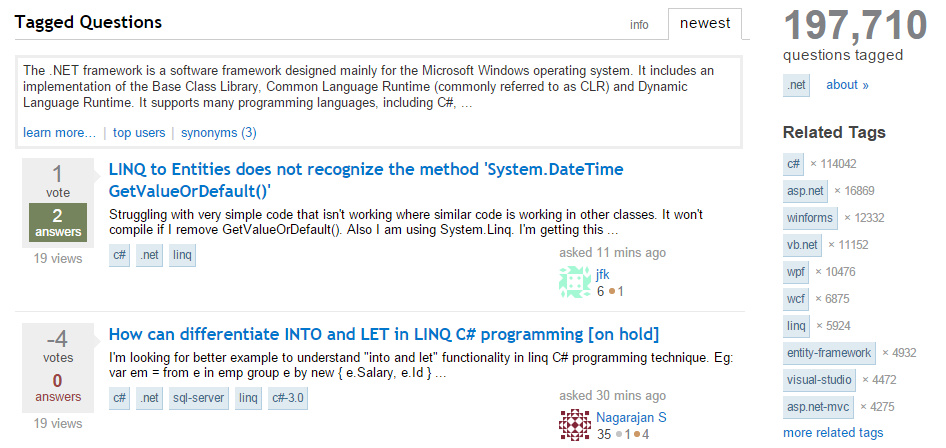Select the entity-framework related tag
Image resolution: width=946 pixels, height=448 pixels.
click(829, 352)
